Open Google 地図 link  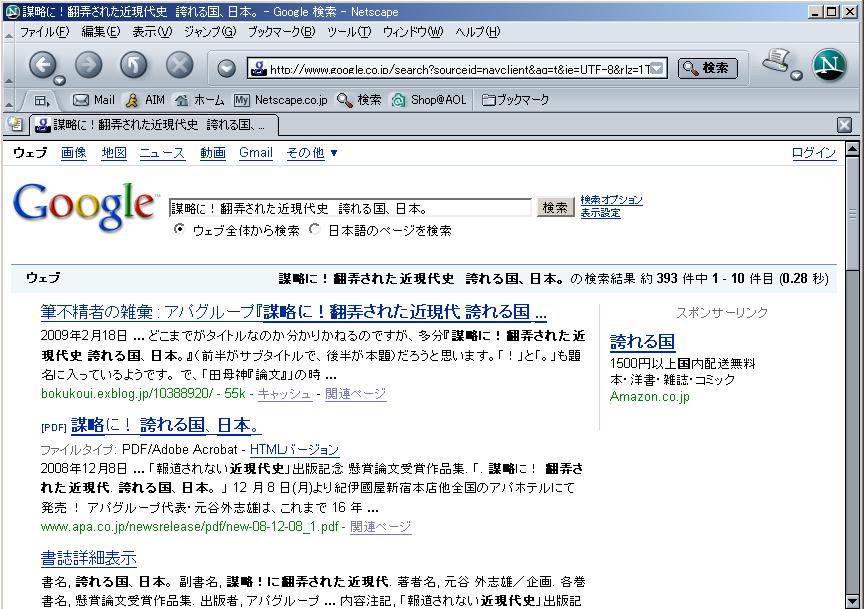coord(114,153)
